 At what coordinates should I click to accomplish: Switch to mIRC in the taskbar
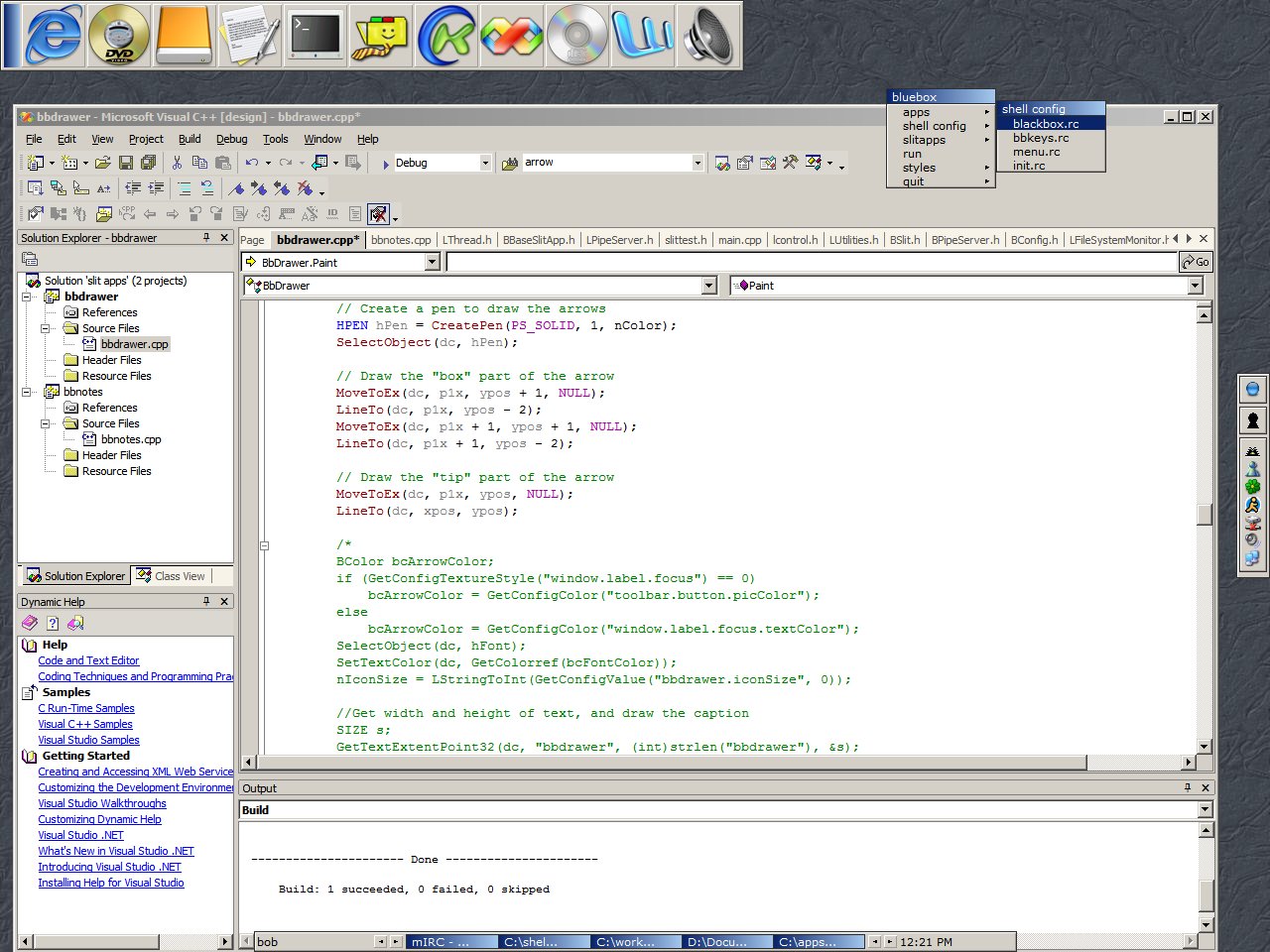[x=451, y=942]
